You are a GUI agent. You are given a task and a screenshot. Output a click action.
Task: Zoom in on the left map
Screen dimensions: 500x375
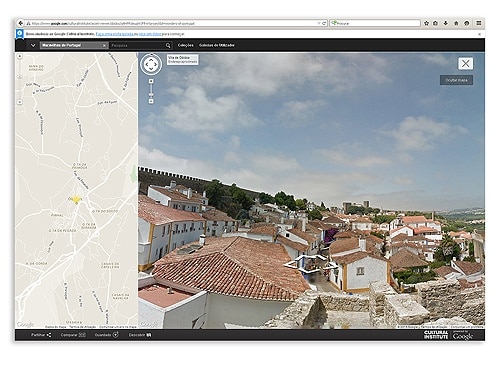click(x=20, y=56)
